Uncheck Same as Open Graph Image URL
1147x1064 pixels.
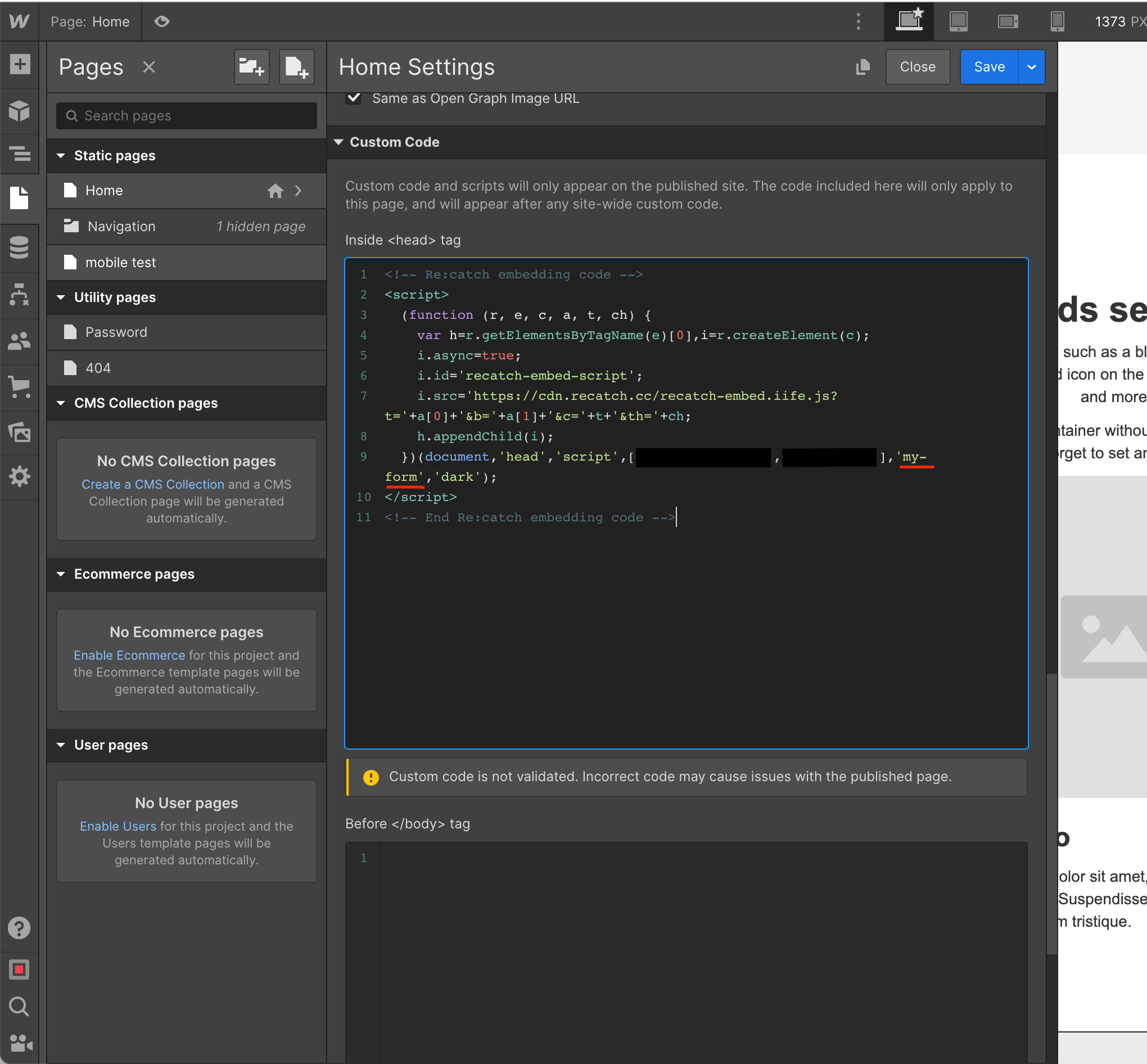pos(354,98)
